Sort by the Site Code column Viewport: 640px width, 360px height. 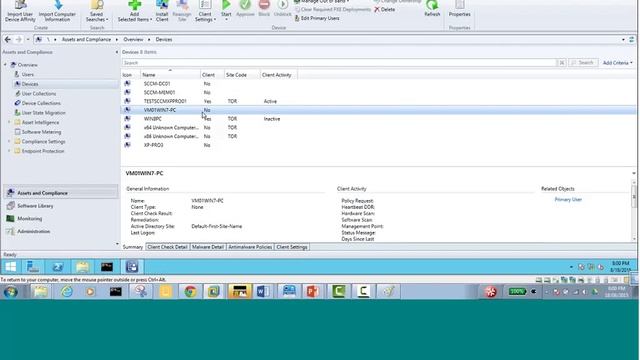click(x=242, y=75)
